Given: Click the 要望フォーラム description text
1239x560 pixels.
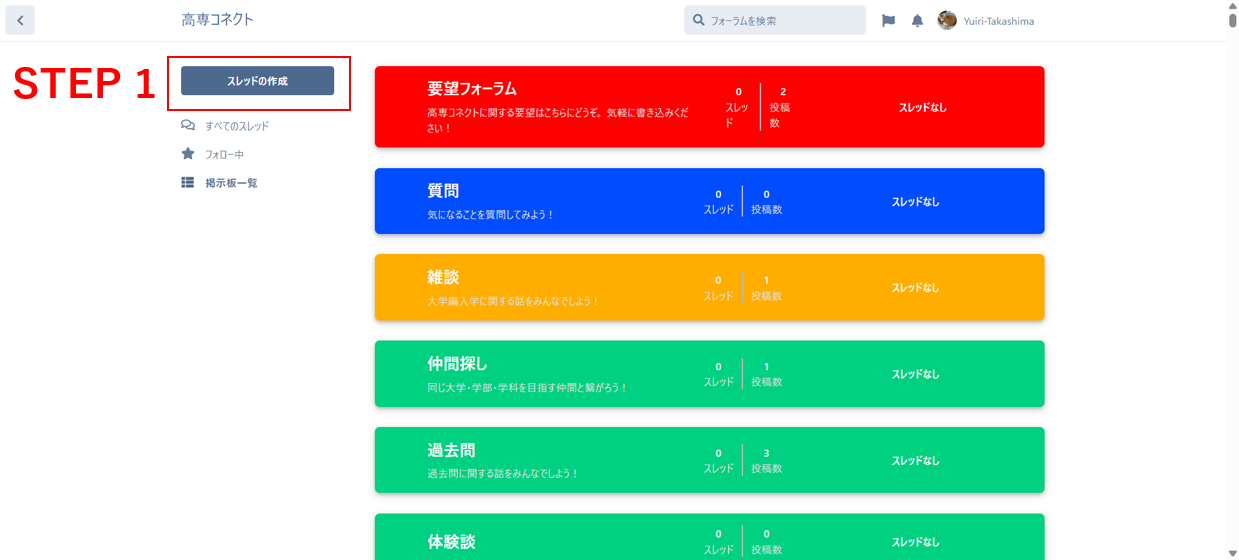Looking at the screenshot, I should pos(558,121).
